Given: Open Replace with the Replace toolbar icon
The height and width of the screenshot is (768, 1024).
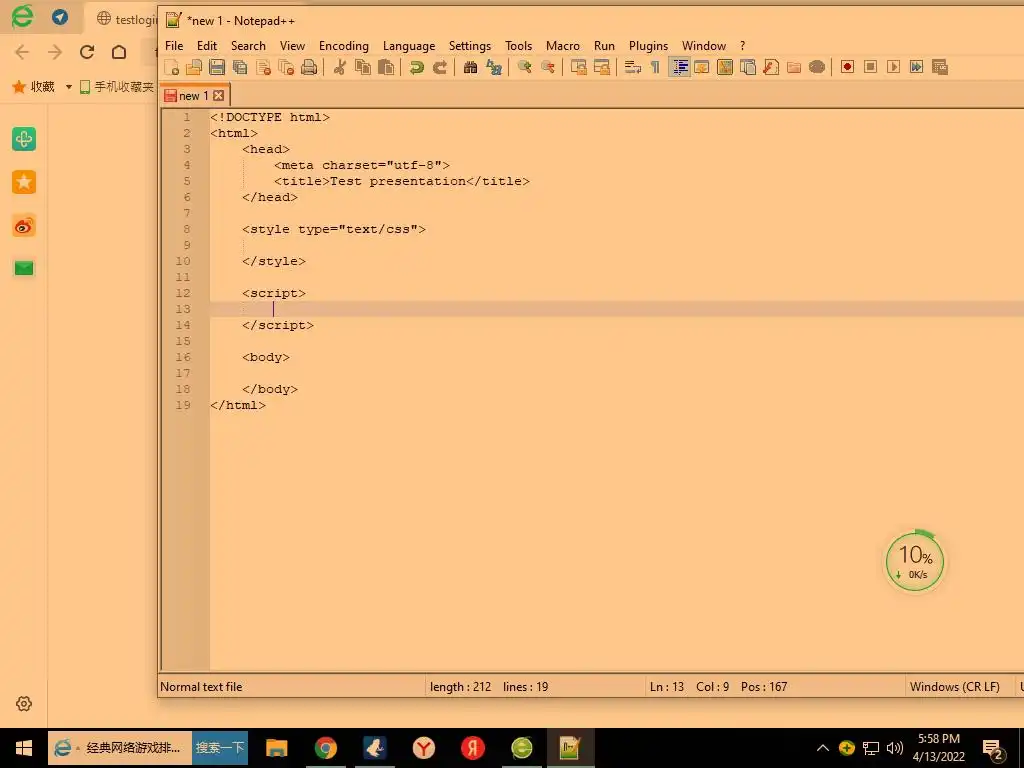Looking at the screenshot, I should coord(494,67).
